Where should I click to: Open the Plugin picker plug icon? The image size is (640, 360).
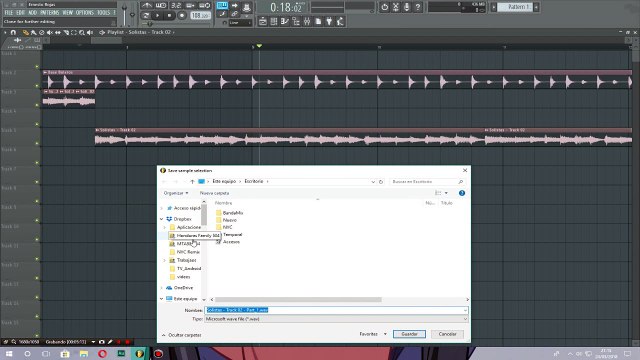pyautogui.click(x=329, y=21)
